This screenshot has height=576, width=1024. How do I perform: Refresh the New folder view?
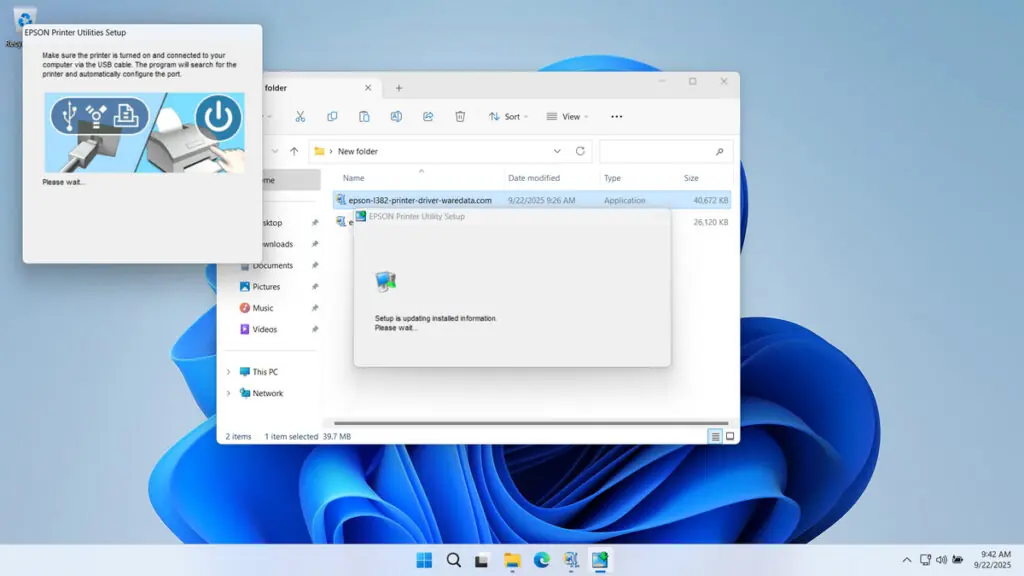(580, 151)
